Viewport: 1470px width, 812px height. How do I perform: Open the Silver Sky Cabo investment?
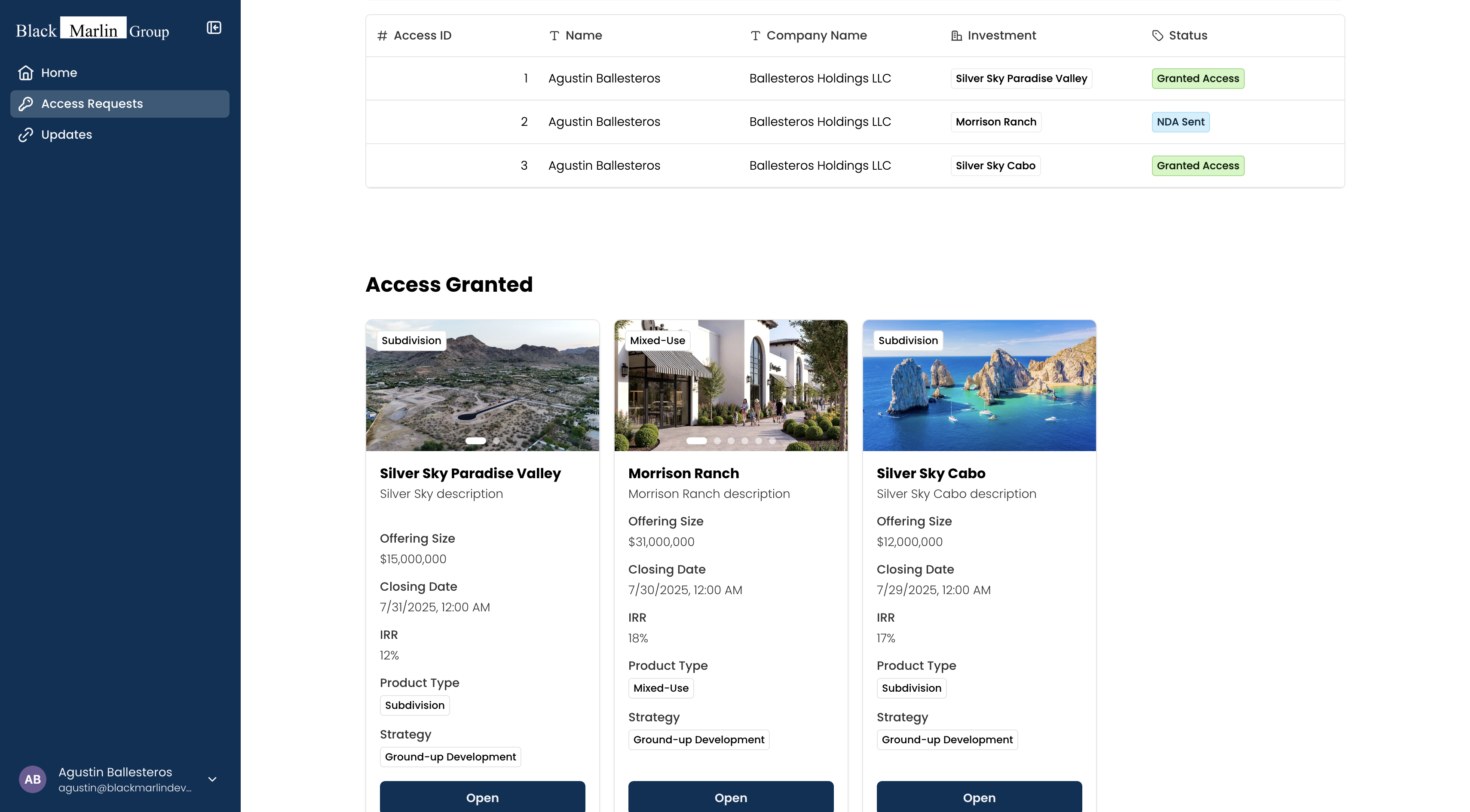(979, 797)
